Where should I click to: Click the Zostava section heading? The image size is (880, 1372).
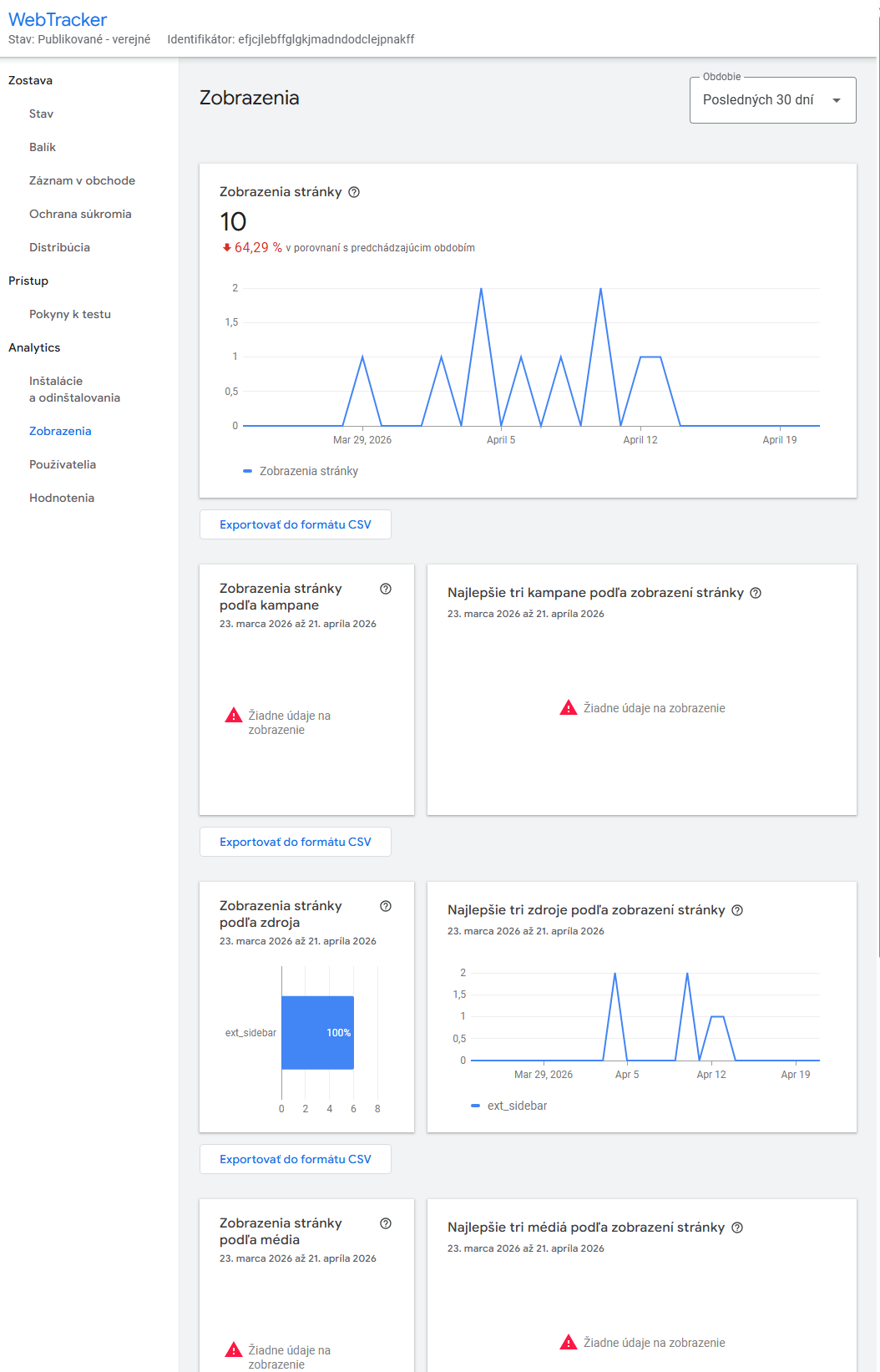pos(30,80)
